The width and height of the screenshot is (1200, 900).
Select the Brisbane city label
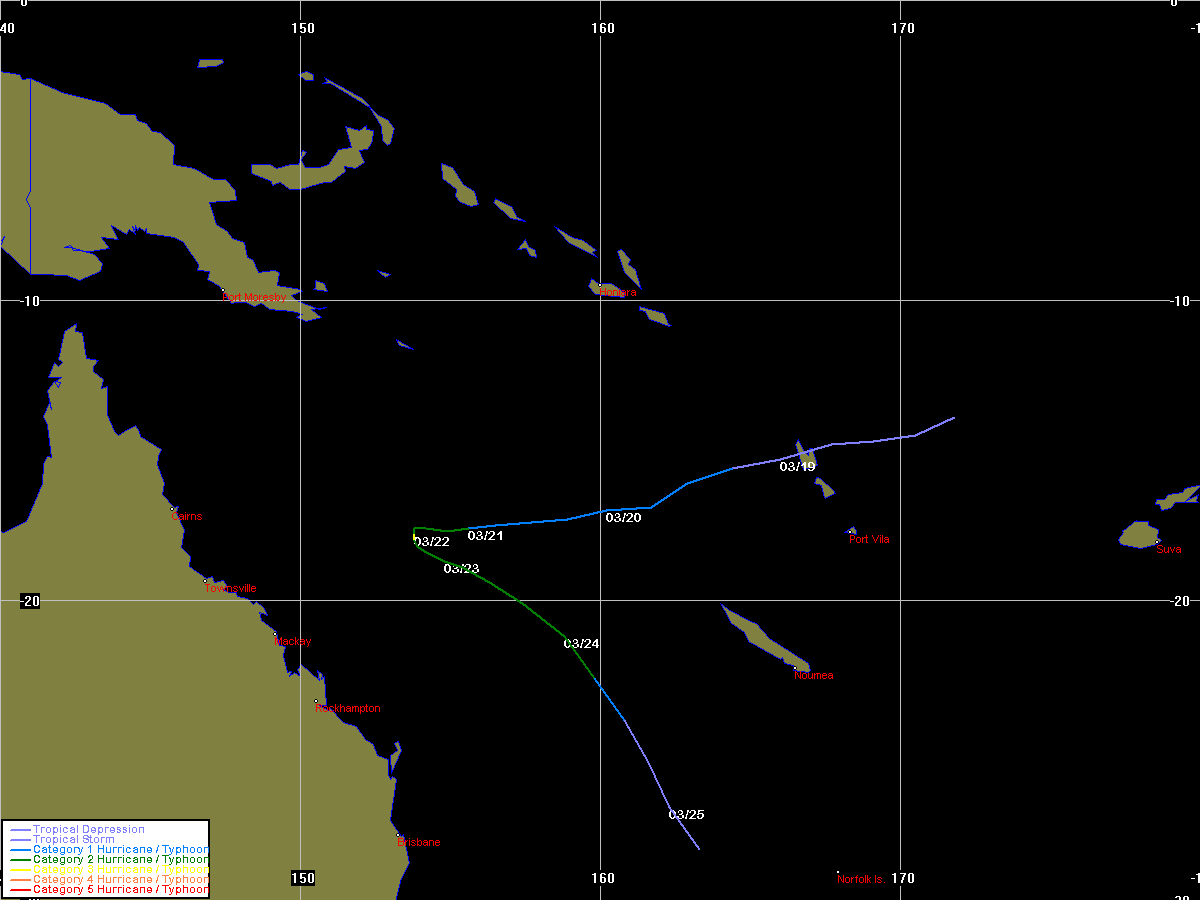click(418, 843)
